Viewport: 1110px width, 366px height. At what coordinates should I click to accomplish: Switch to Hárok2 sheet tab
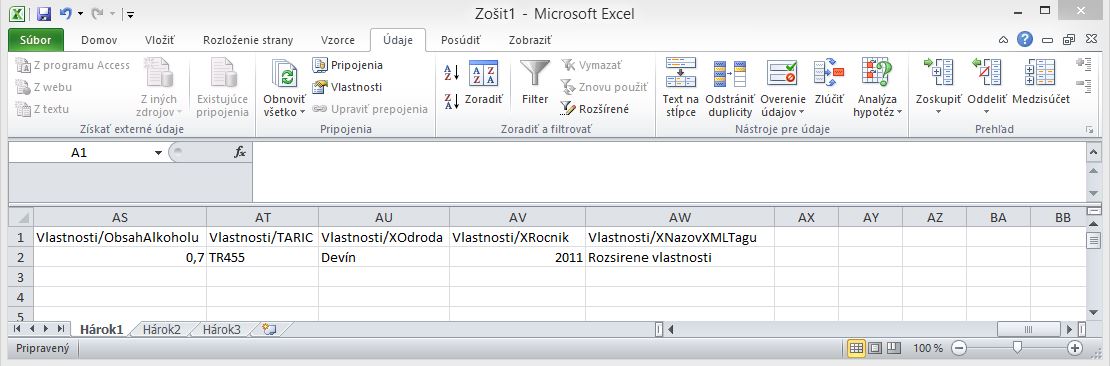pyautogui.click(x=161, y=329)
